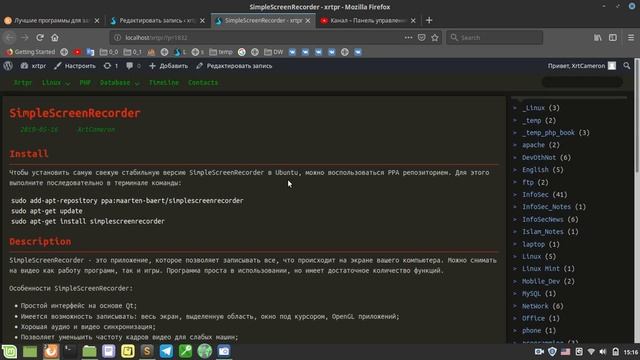Viewport: 640px width, 360px height.
Task: Open the Firefox Library
Action: pos(598,38)
